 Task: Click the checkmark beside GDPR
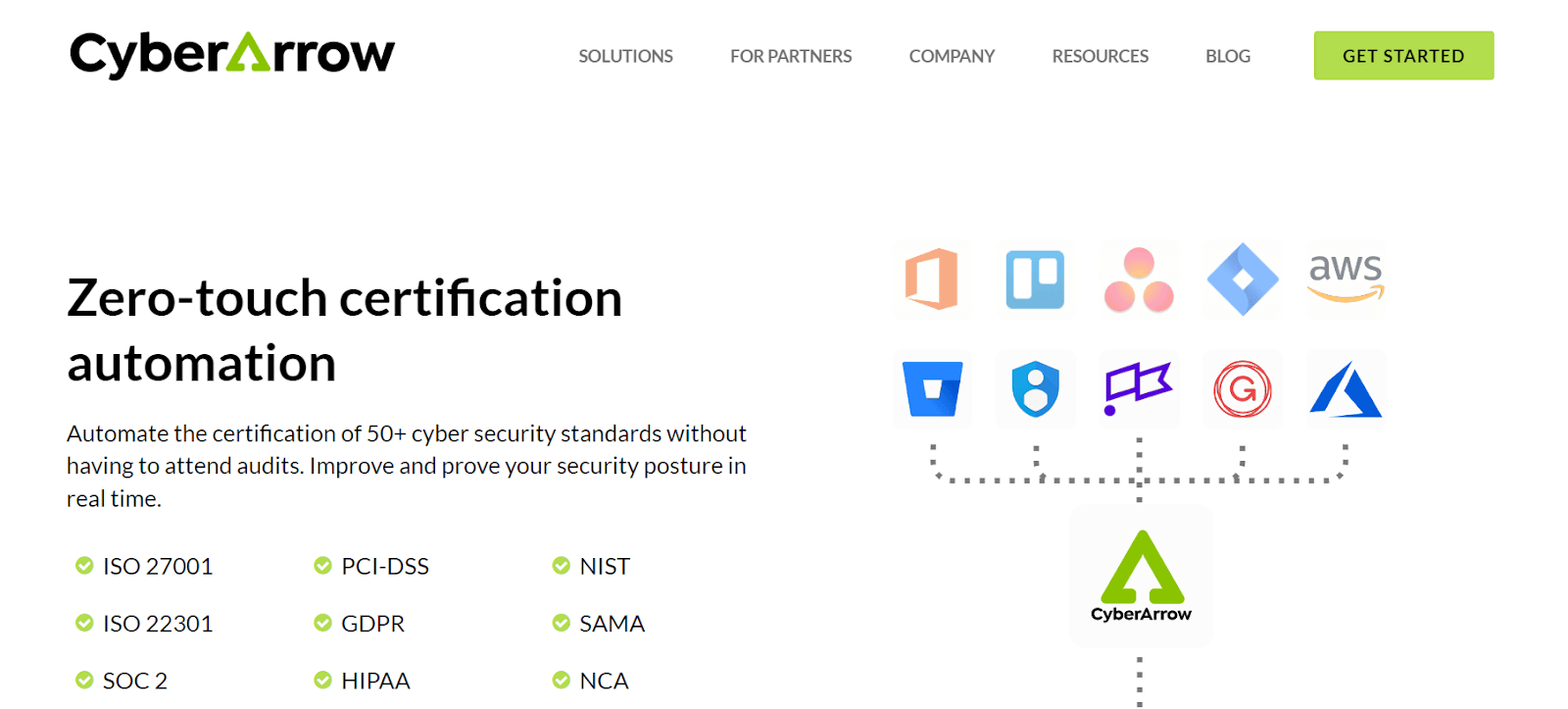(322, 622)
